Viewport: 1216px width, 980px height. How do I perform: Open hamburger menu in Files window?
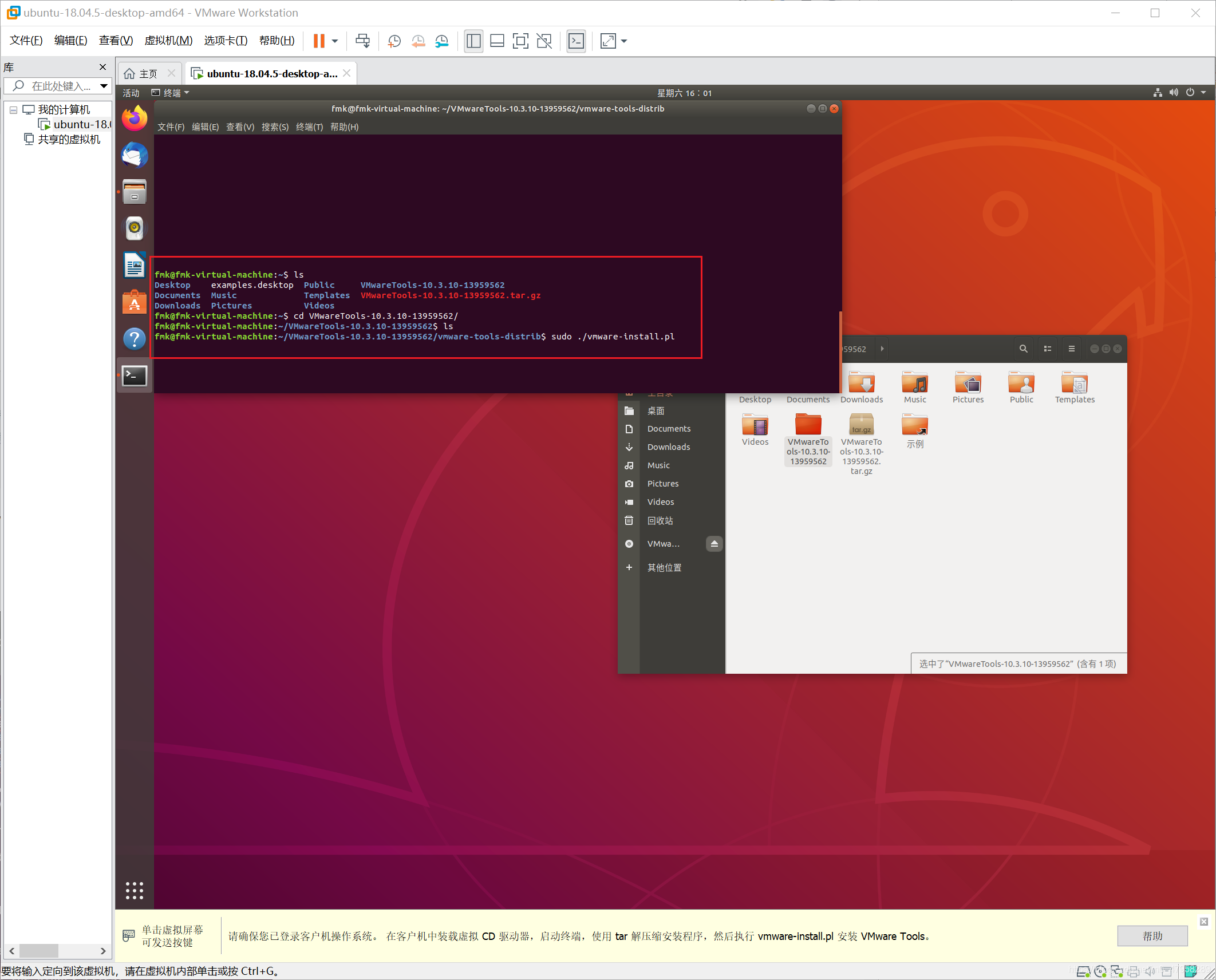click(x=1072, y=349)
